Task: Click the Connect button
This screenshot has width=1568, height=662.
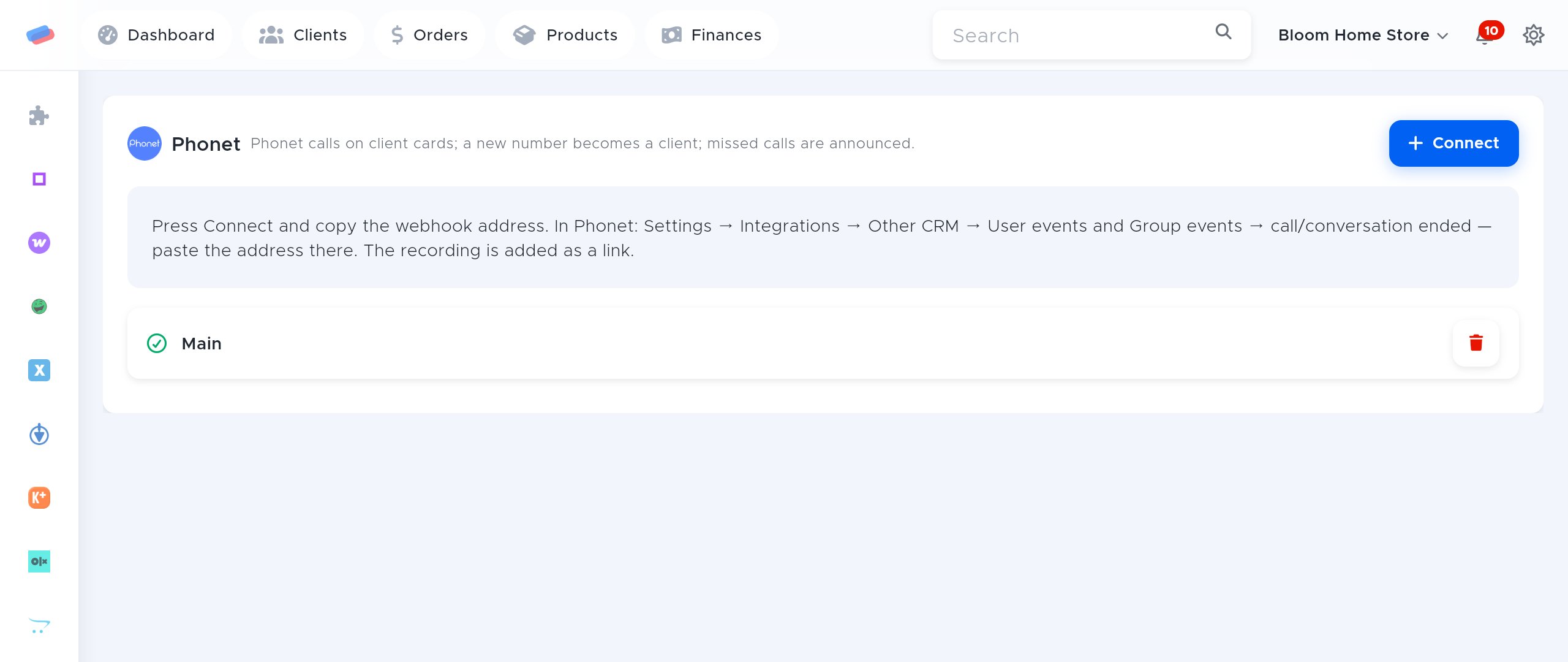Action: (x=1454, y=143)
